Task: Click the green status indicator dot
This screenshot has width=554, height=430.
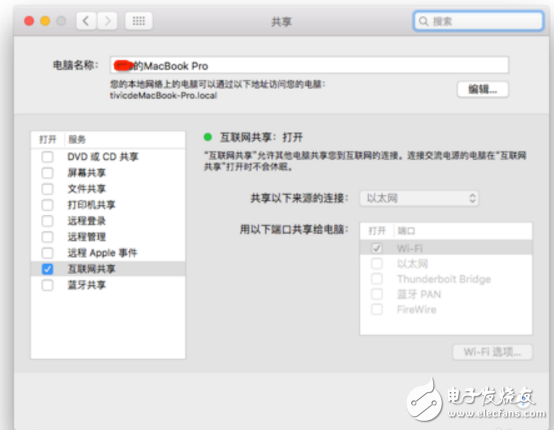Action: [208, 137]
